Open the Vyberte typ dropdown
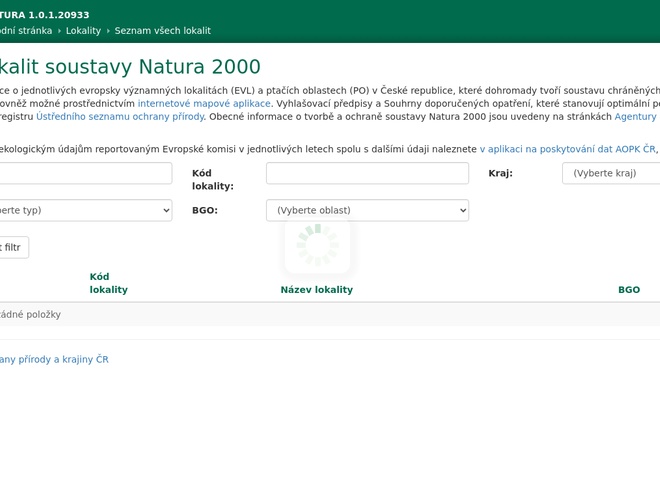660x500 pixels. click(85, 210)
